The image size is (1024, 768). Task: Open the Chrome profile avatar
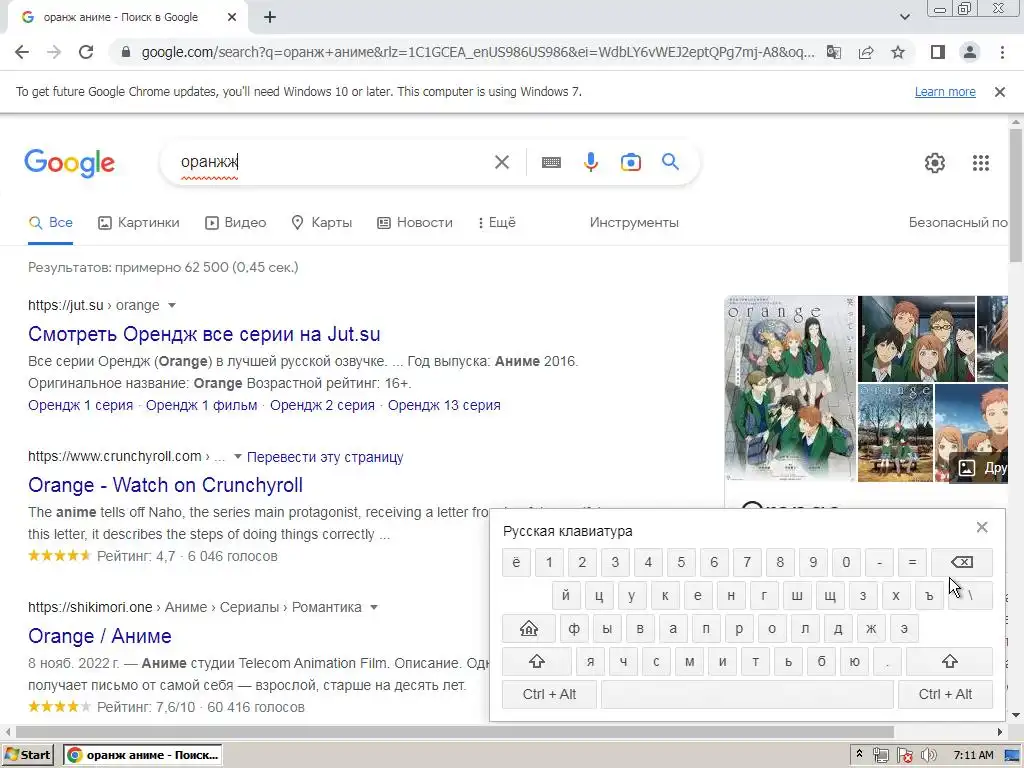[970, 52]
